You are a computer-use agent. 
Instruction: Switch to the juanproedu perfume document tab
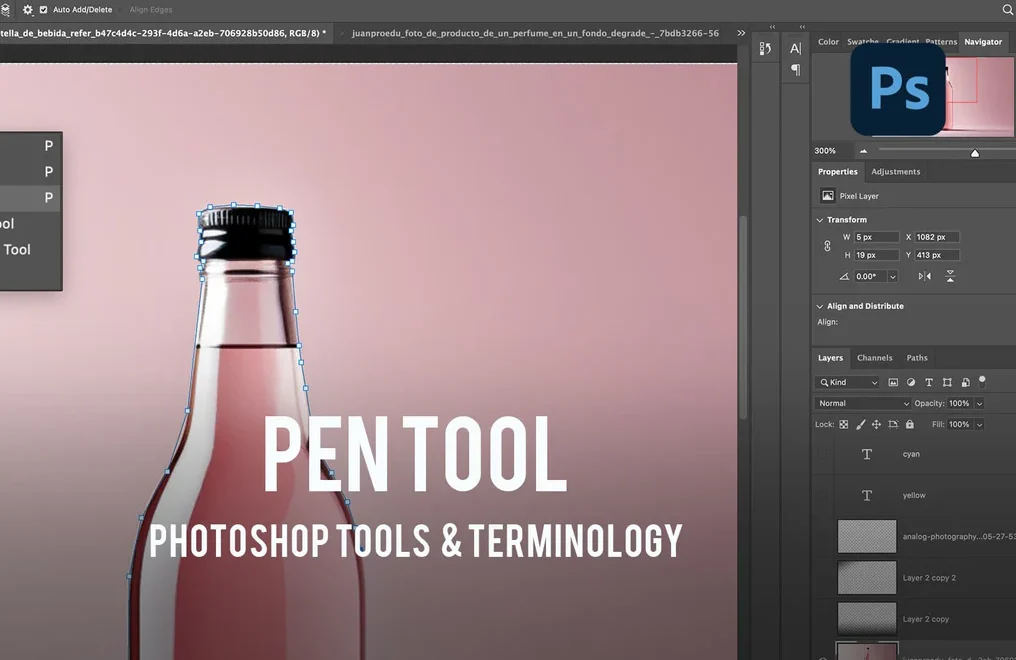[535, 33]
